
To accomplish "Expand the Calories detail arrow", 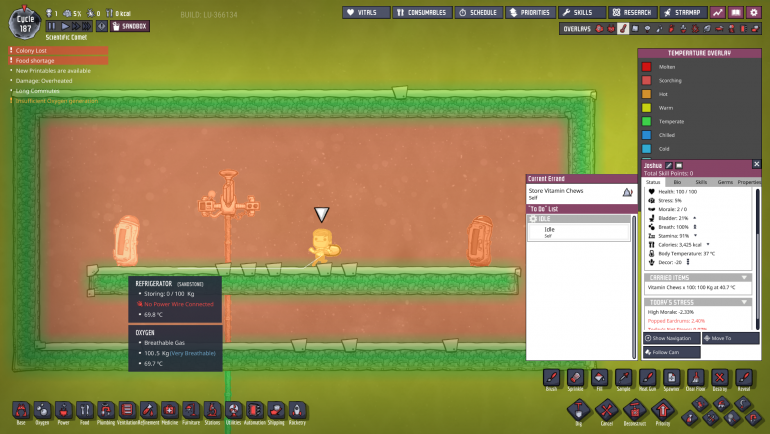I will click(x=710, y=243).
